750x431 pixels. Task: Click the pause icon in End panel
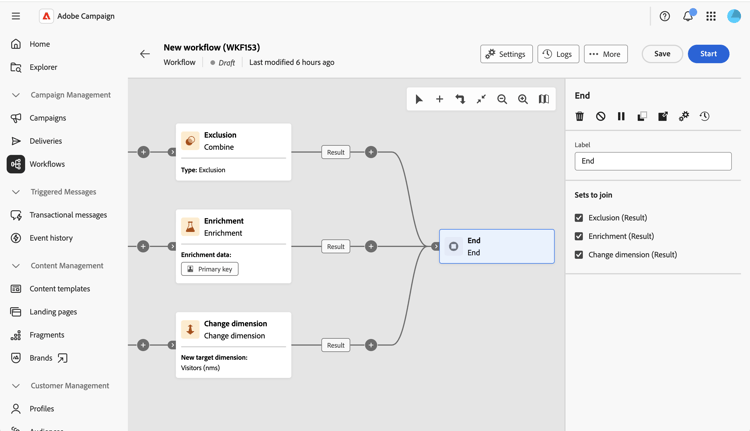[x=621, y=116]
